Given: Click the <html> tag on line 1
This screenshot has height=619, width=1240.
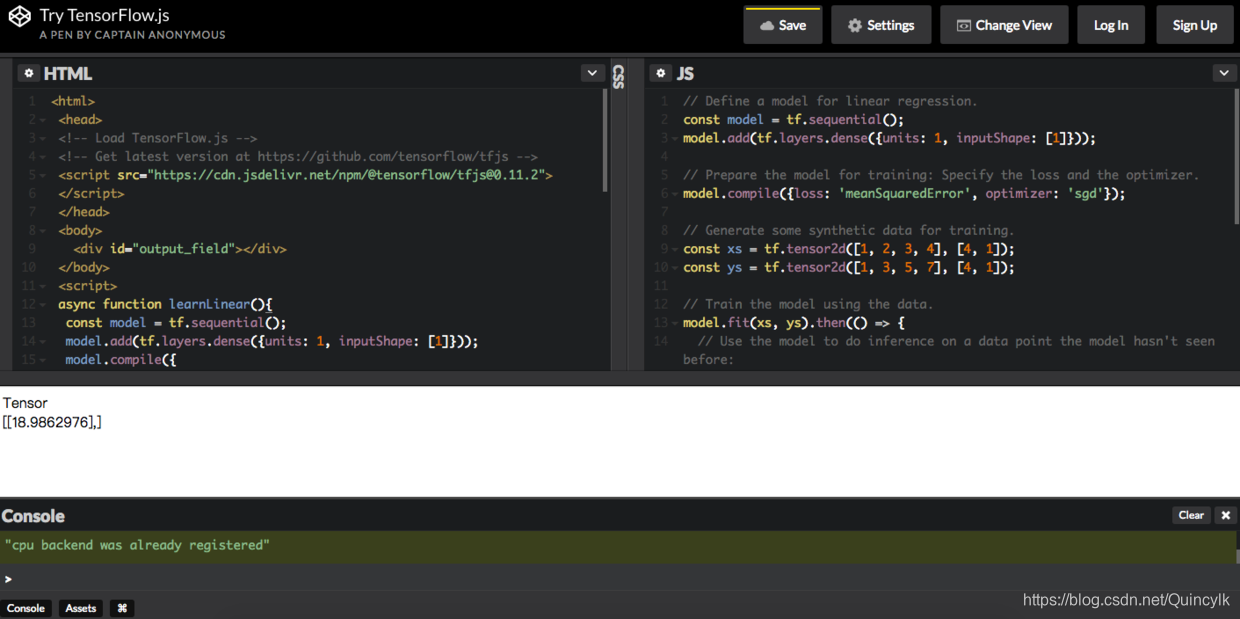Looking at the screenshot, I should [x=73, y=101].
